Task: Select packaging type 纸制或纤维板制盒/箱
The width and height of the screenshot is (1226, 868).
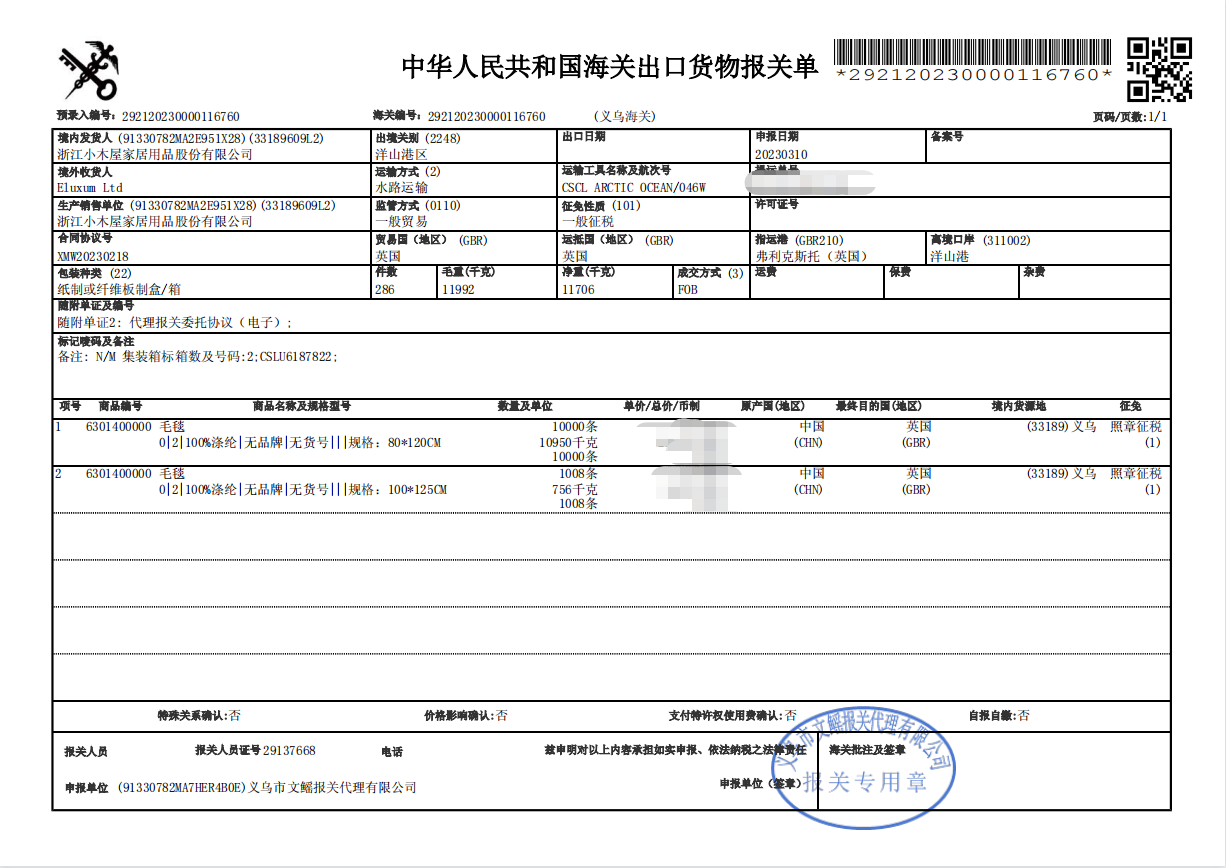Action: point(119,289)
